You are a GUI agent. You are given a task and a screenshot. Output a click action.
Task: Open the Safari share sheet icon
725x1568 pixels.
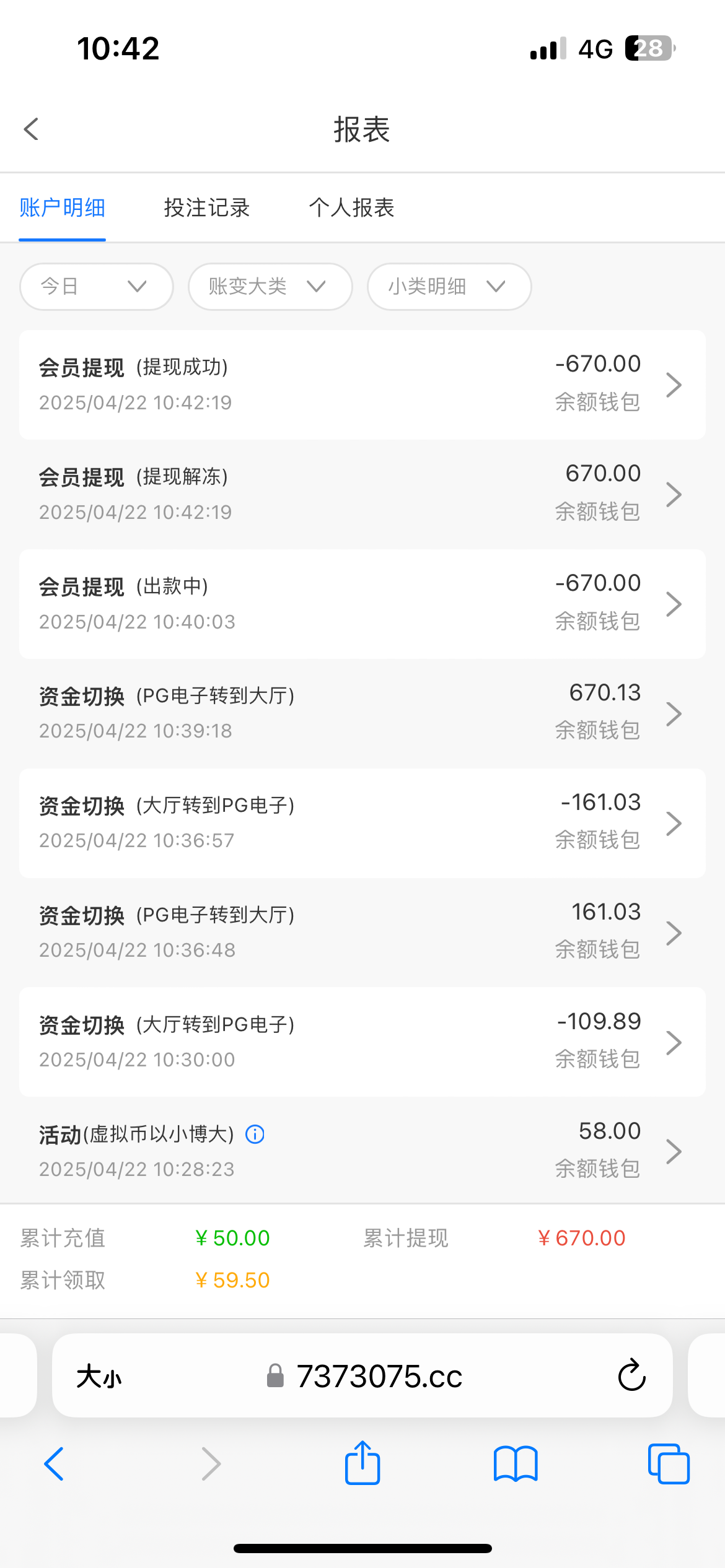pyautogui.click(x=362, y=1463)
